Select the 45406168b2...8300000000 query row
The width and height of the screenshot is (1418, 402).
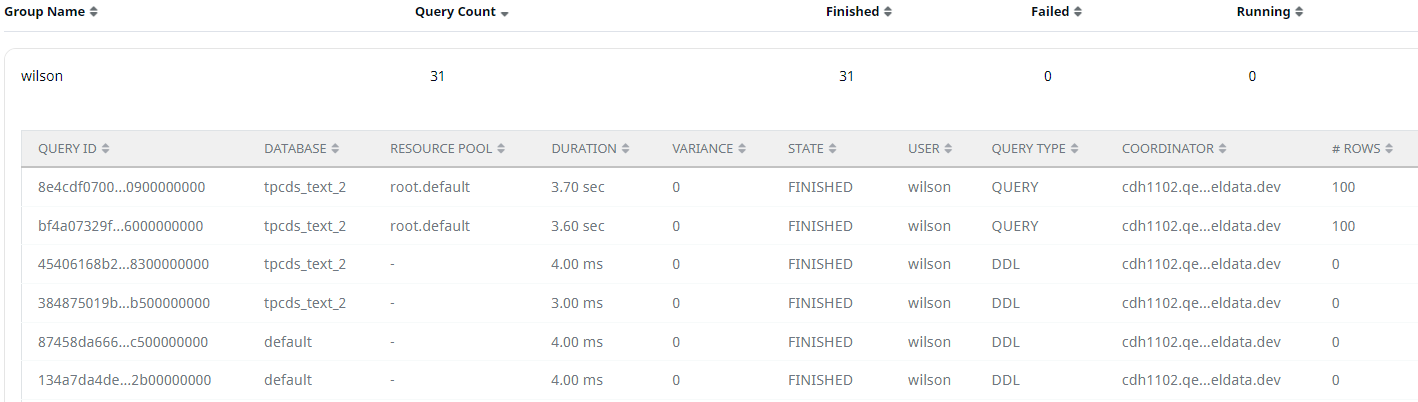coord(720,264)
